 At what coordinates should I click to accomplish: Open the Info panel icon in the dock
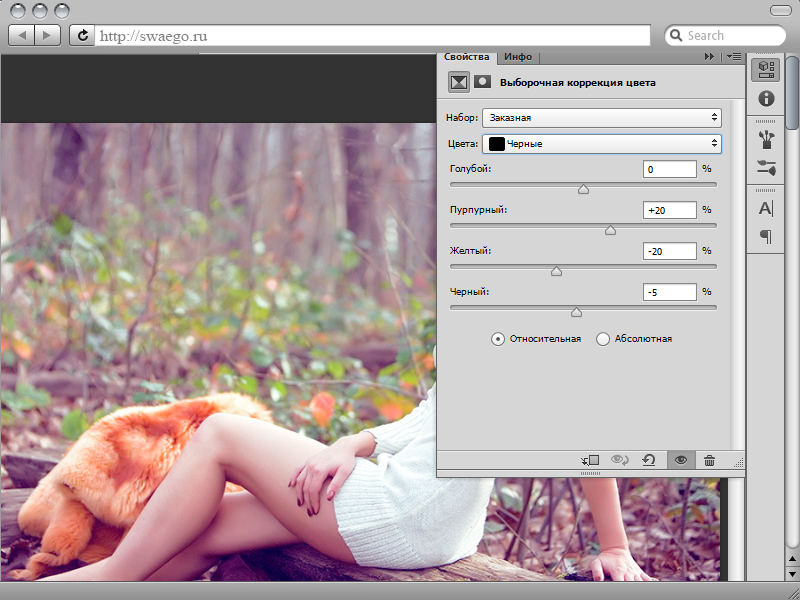pos(766,98)
